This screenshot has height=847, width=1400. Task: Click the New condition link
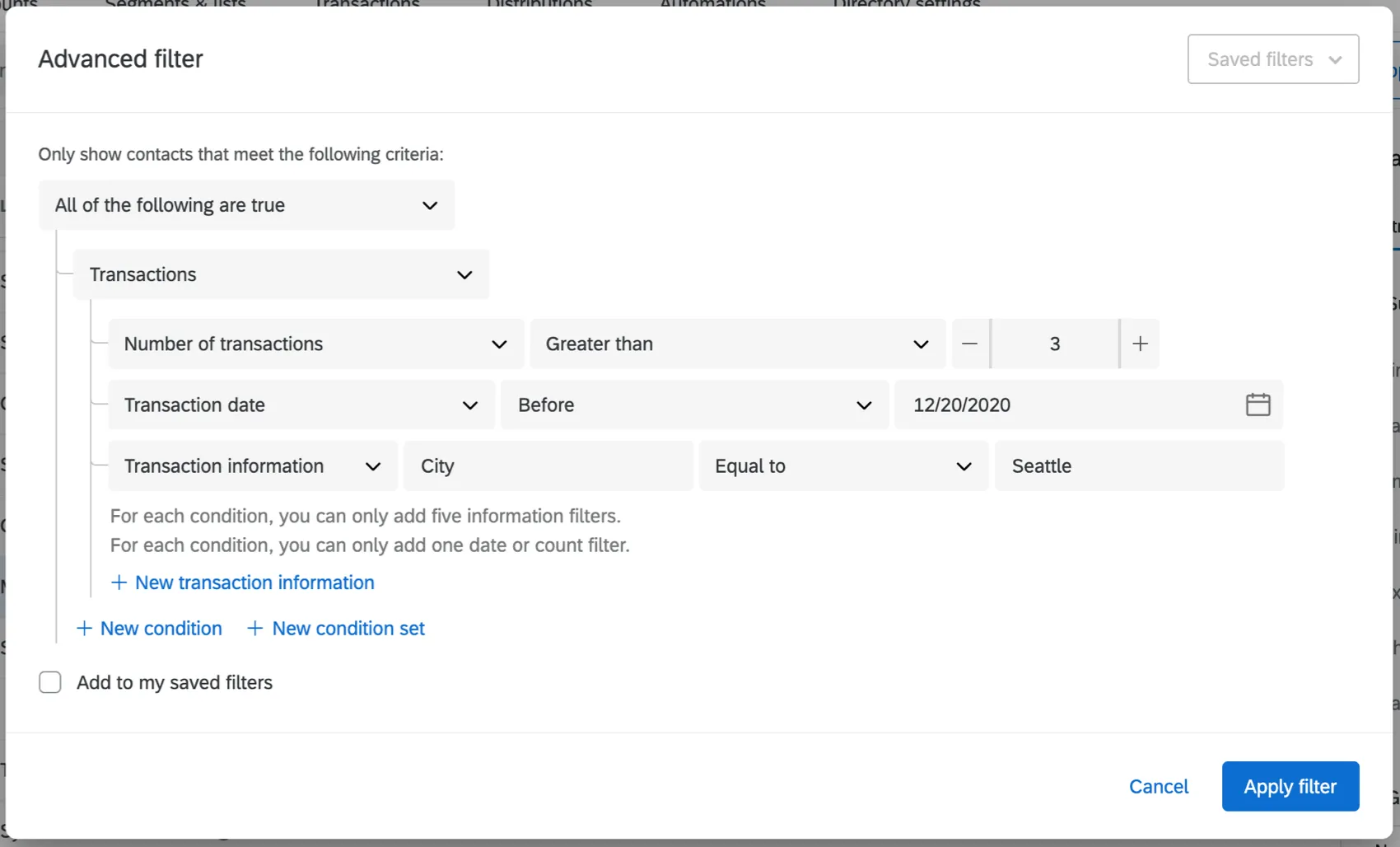(161, 628)
